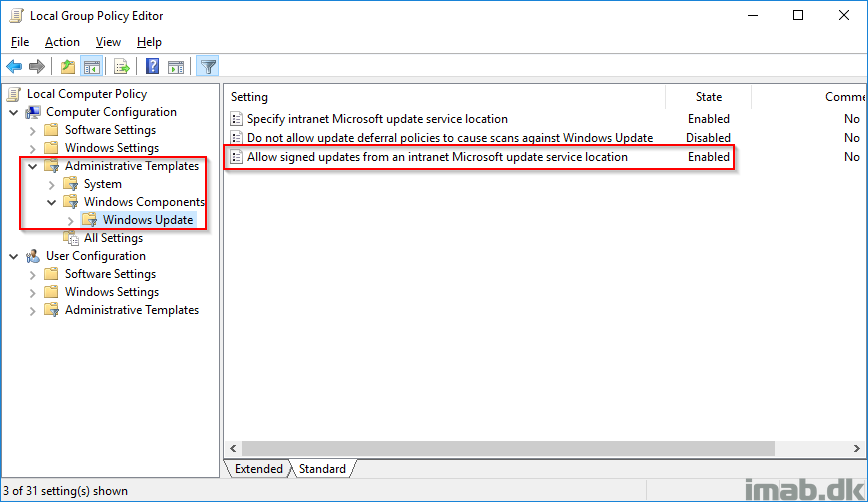868x502 pixels.
Task: Expand the System folder chevron
Action: pos(51,184)
